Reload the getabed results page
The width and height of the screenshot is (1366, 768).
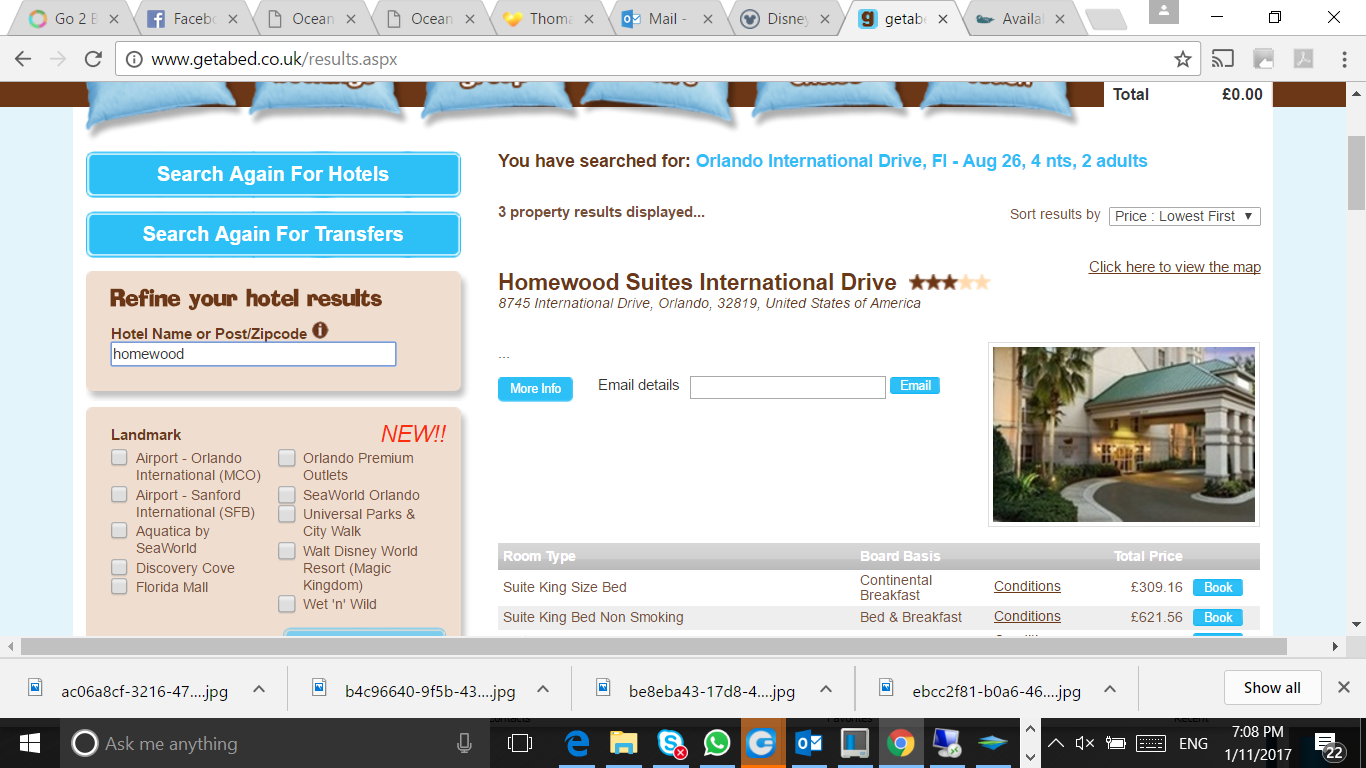click(92, 59)
